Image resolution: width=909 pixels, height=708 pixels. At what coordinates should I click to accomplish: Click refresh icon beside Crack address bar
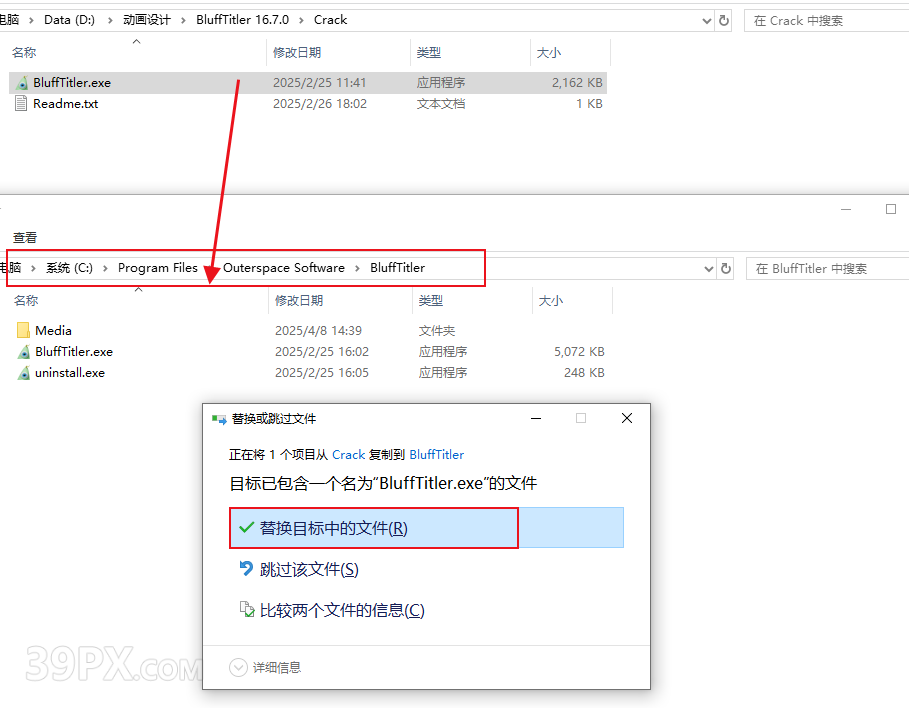tap(724, 20)
